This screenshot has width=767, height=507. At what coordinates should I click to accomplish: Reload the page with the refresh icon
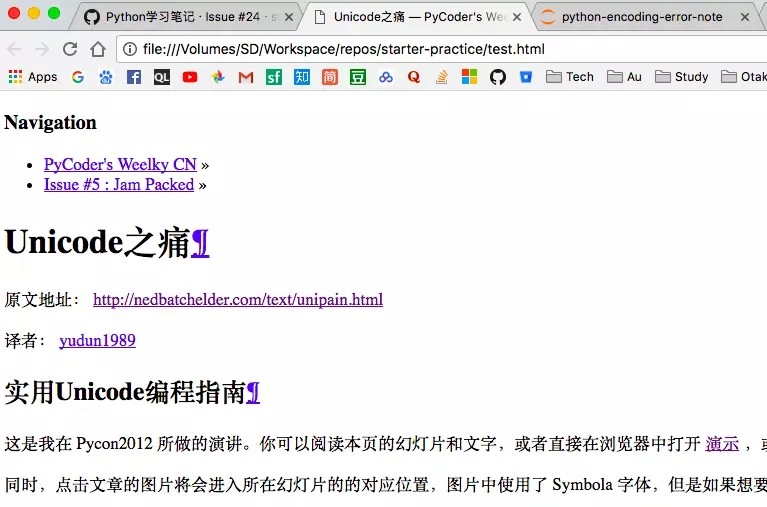click(x=70, y=49)
